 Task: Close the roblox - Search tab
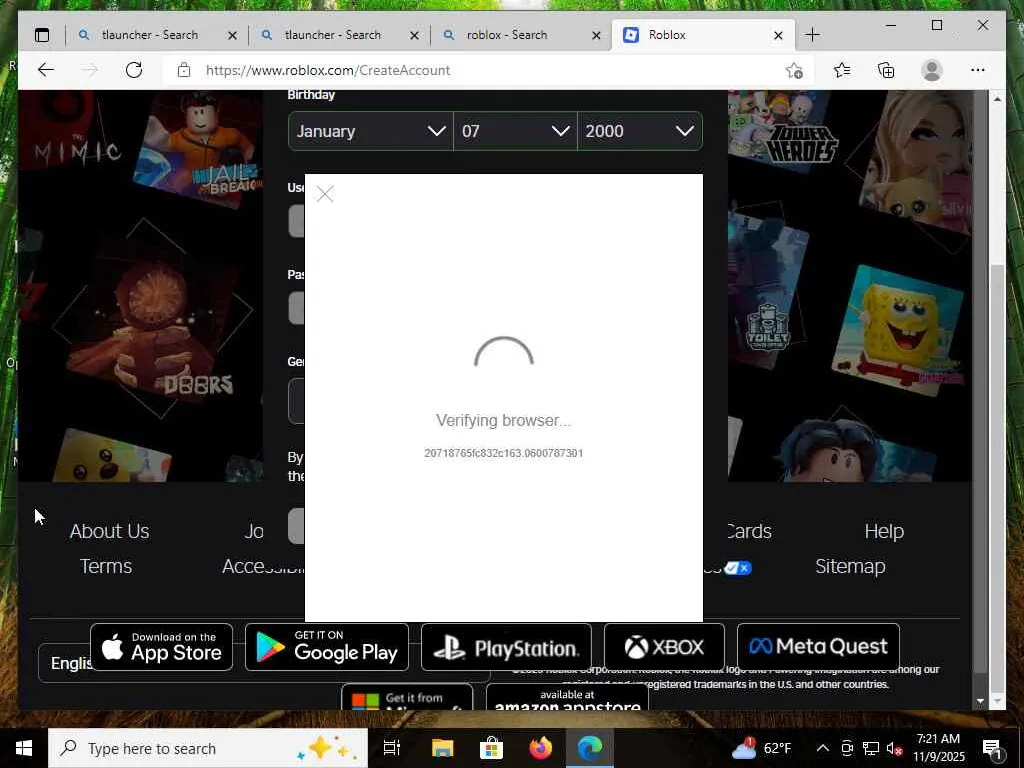click(x=596, y=35)
